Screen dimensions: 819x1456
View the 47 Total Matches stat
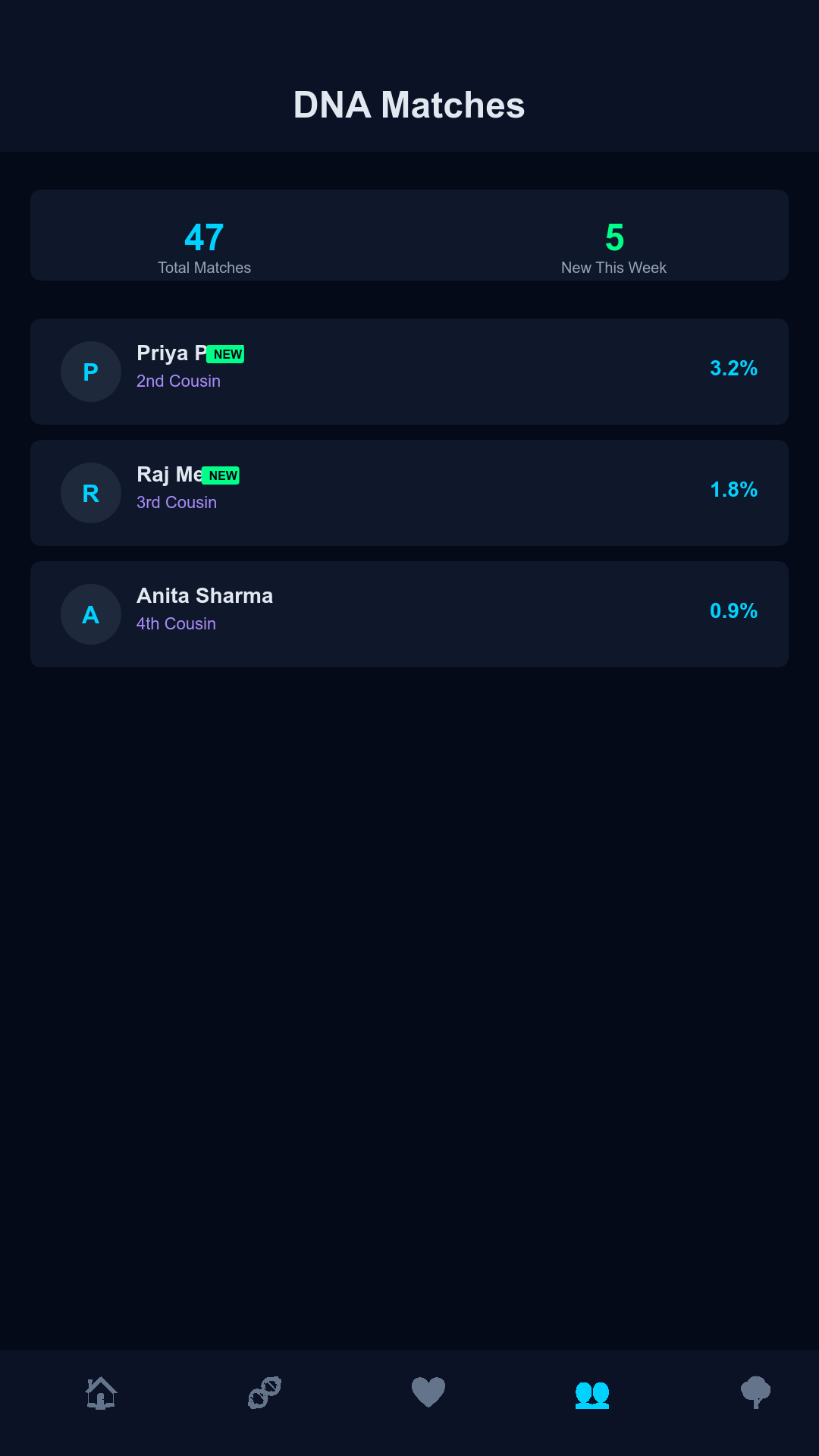tap(204, 246)
